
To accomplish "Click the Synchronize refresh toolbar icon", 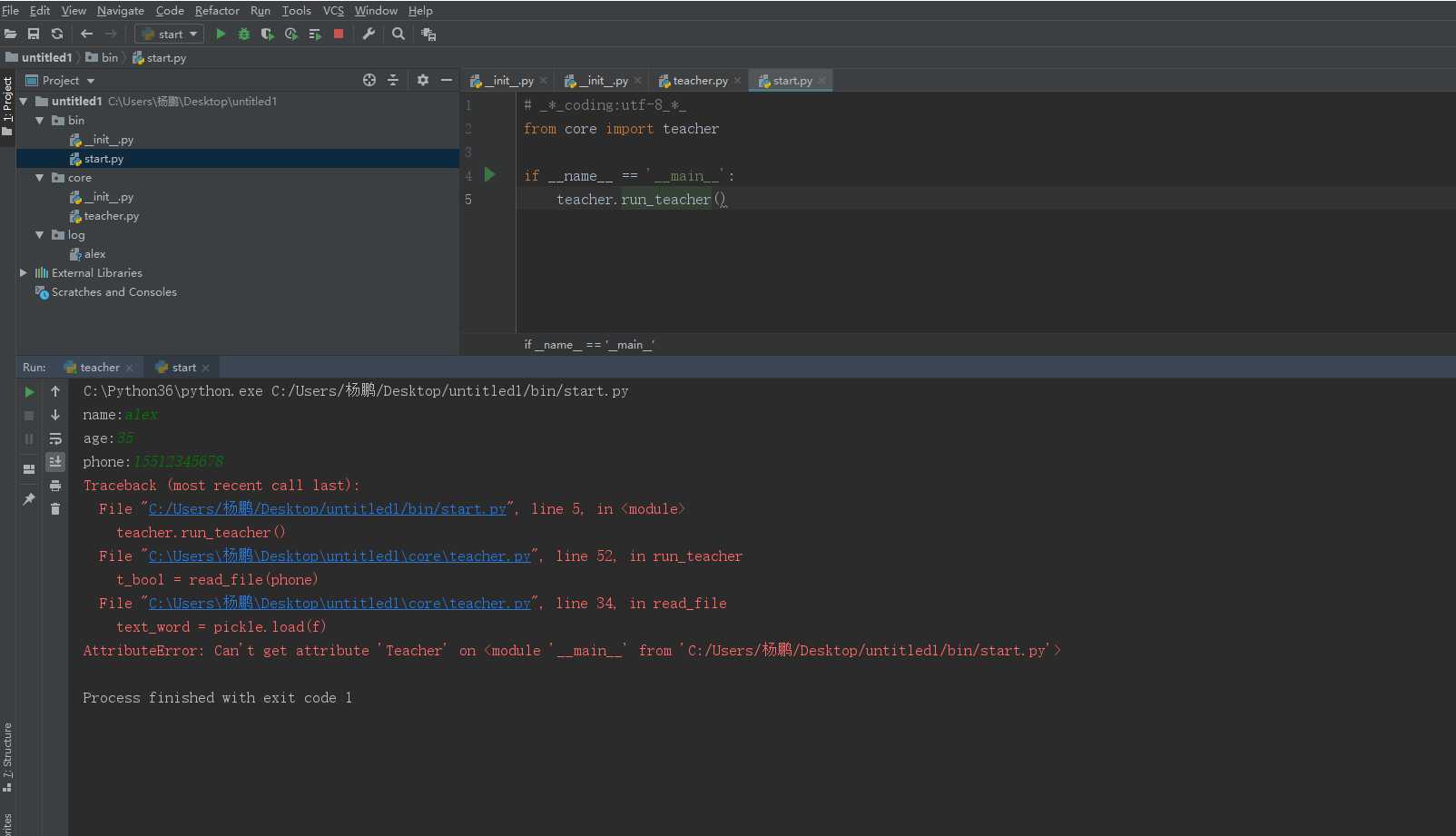I will pos(57,34).
